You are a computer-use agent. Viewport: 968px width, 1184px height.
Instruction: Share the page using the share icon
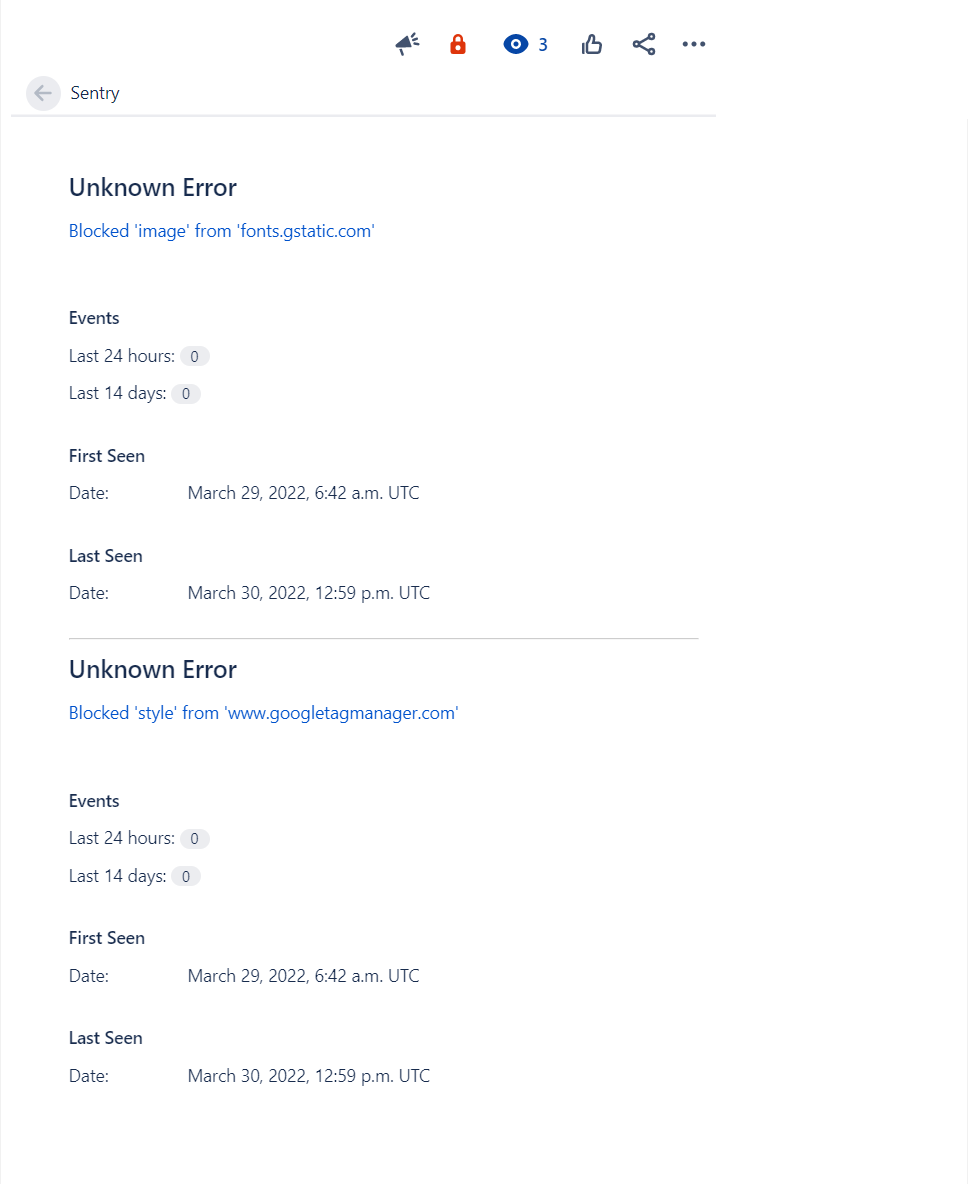tap(643, 44)
